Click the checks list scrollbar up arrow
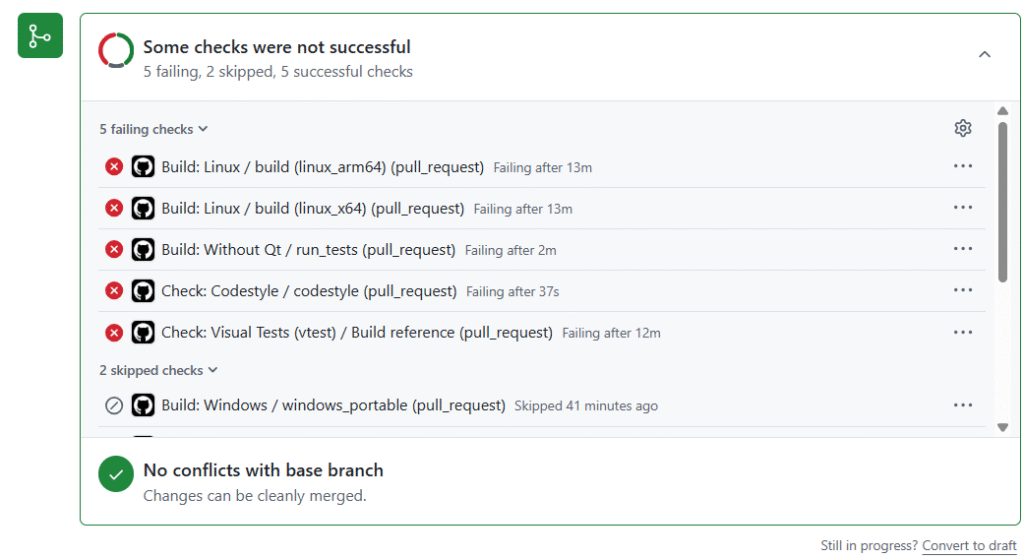The height and width of the screenshot is (559, 1024). coord(1003,111)
